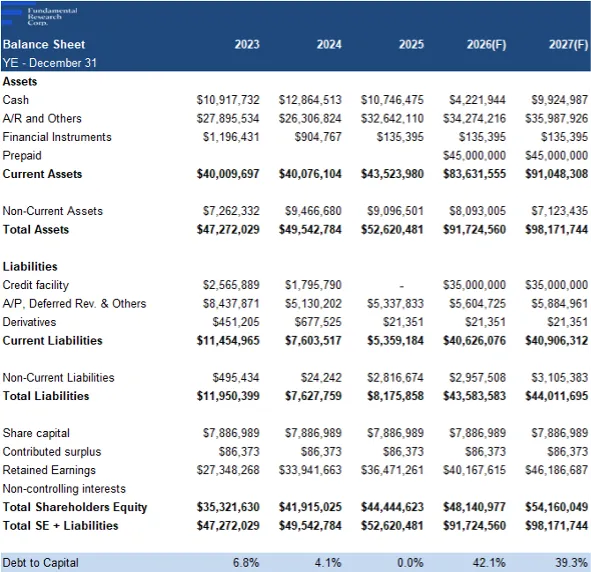Click Current Liabilities value for 2027(F)
592x572 pixels.
[x=557, y=341]
